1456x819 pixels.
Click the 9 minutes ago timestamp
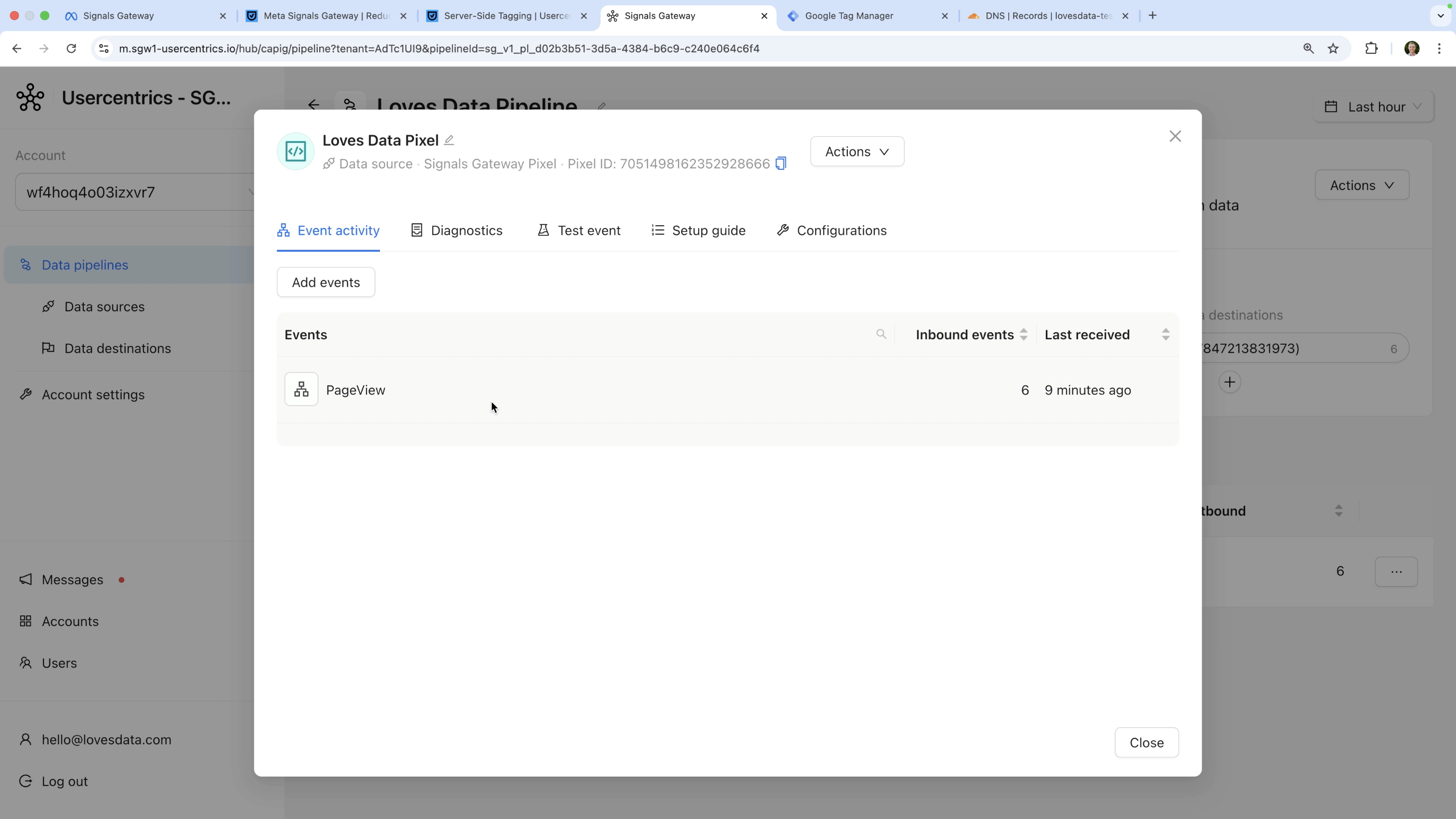[x=1088, y=390]
